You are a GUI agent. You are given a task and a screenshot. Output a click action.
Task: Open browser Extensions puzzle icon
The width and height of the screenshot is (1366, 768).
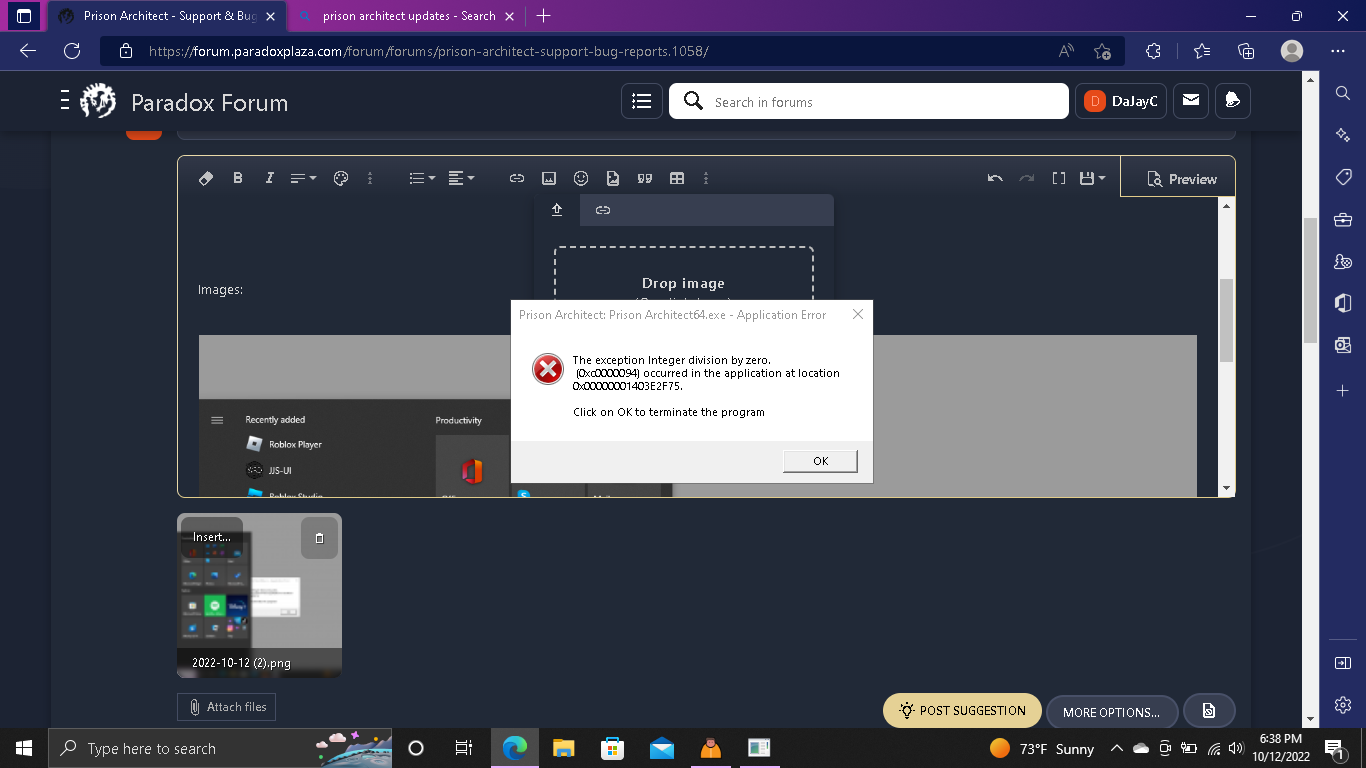pos(1153,51)
